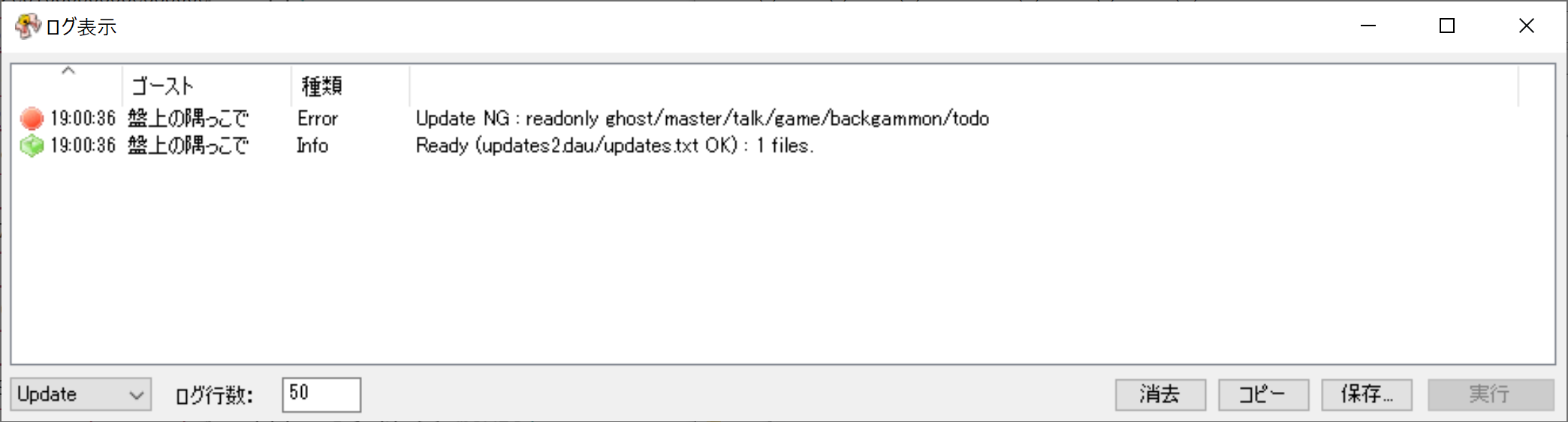Focus the ログ行数 field showing 50
The image size is (1568, 422).
[321, 394]
